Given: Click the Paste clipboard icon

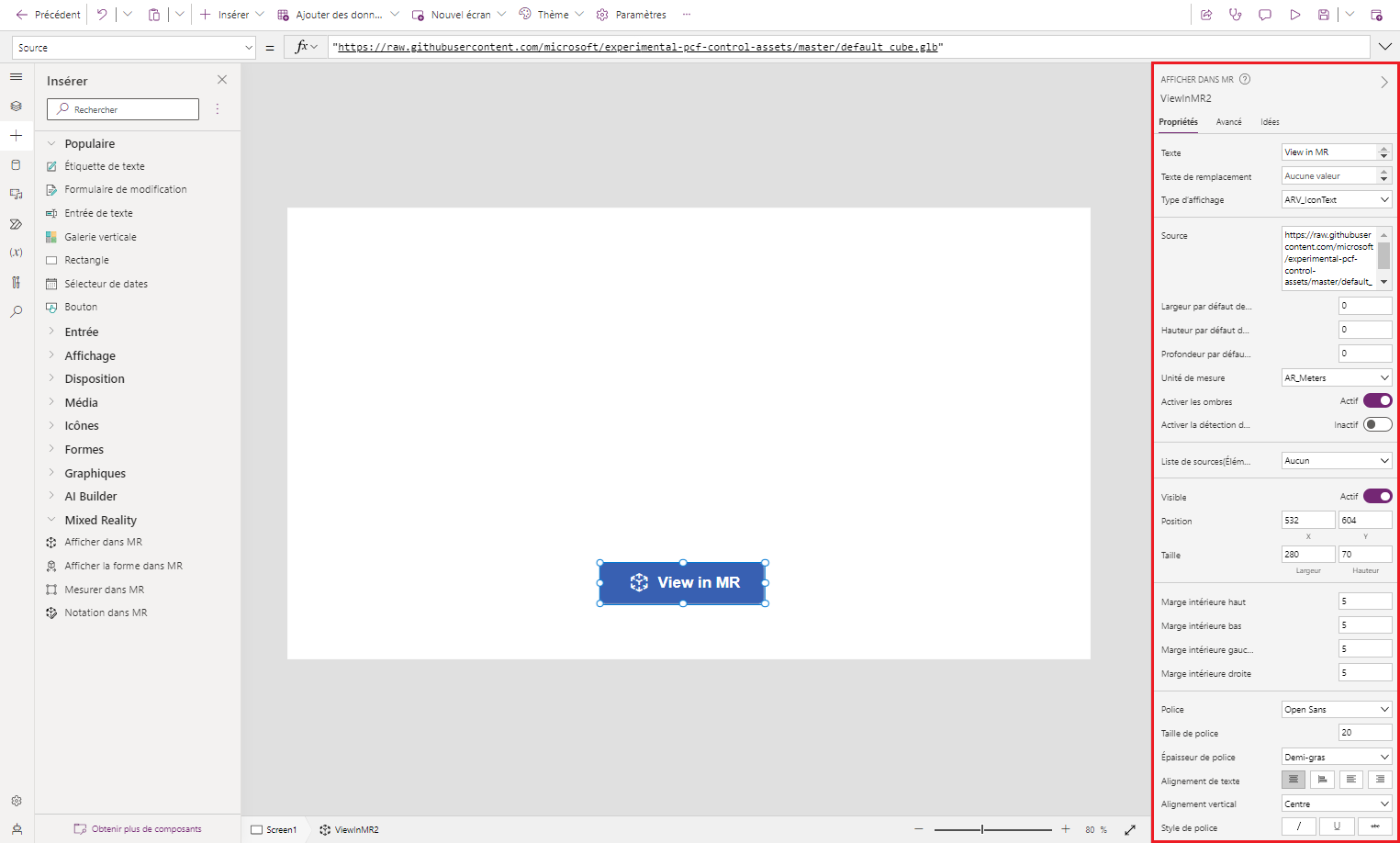Looking at the screenshot, I should 154,15.
